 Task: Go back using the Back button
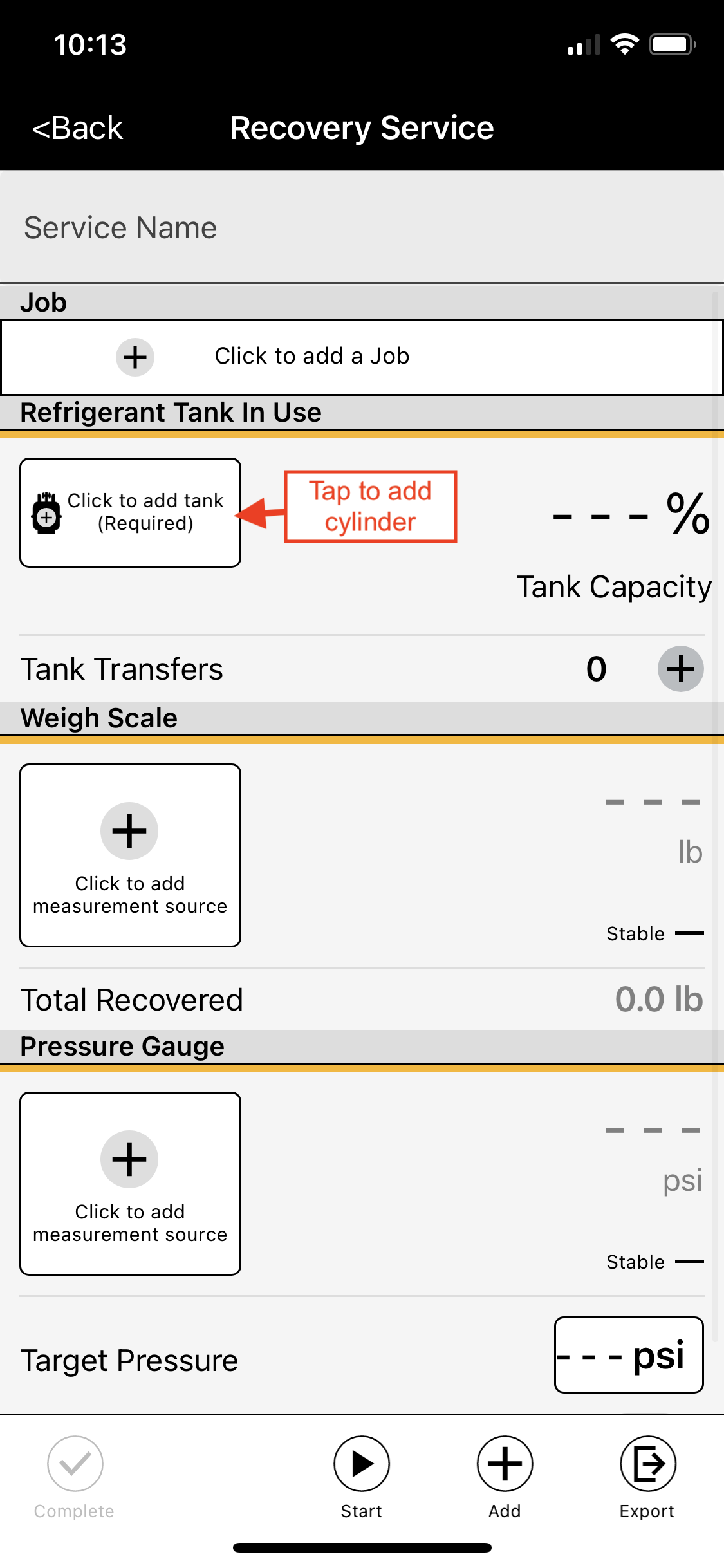click(78, 128)
